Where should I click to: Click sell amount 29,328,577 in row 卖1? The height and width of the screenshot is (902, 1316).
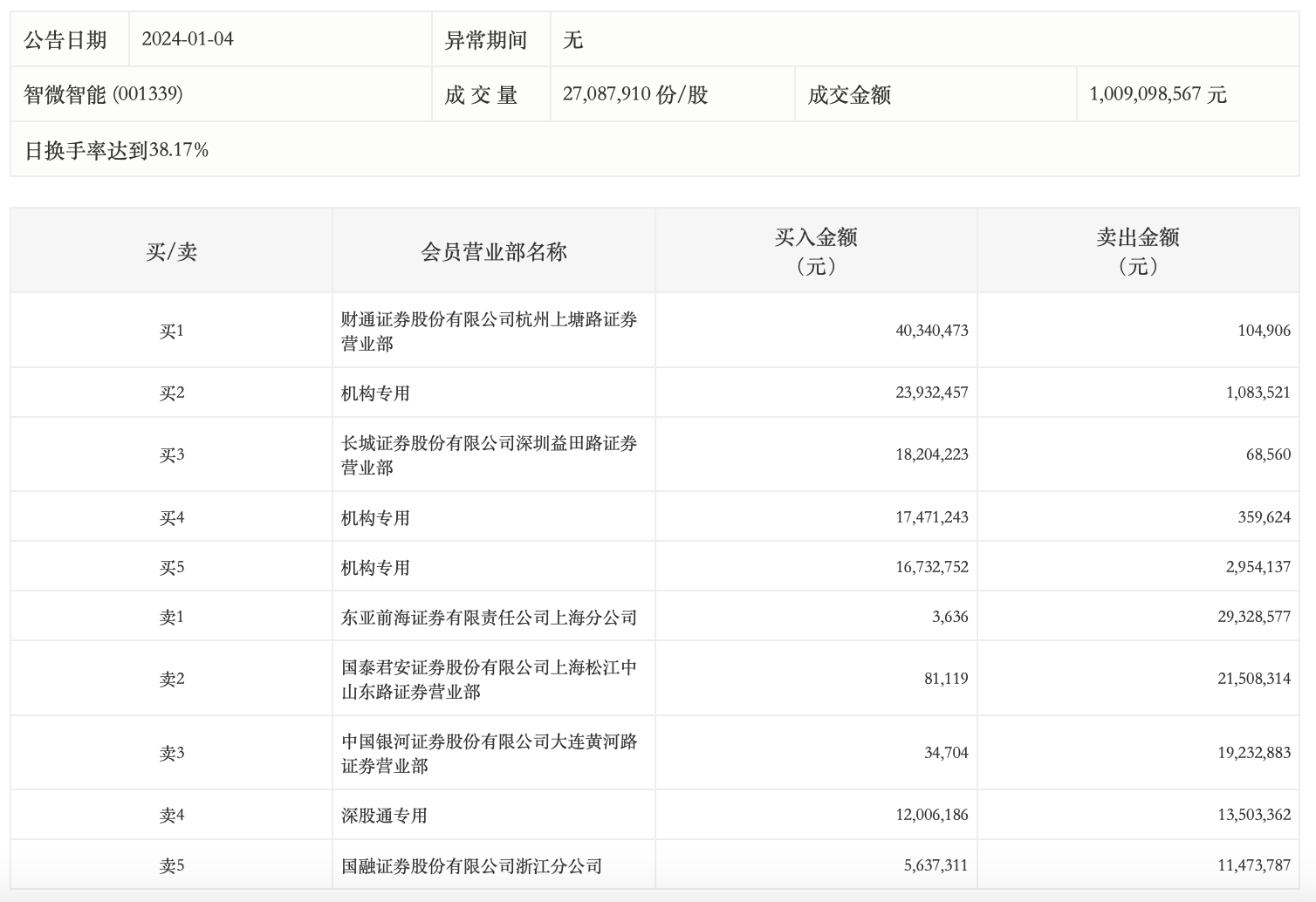point(1253,617)
